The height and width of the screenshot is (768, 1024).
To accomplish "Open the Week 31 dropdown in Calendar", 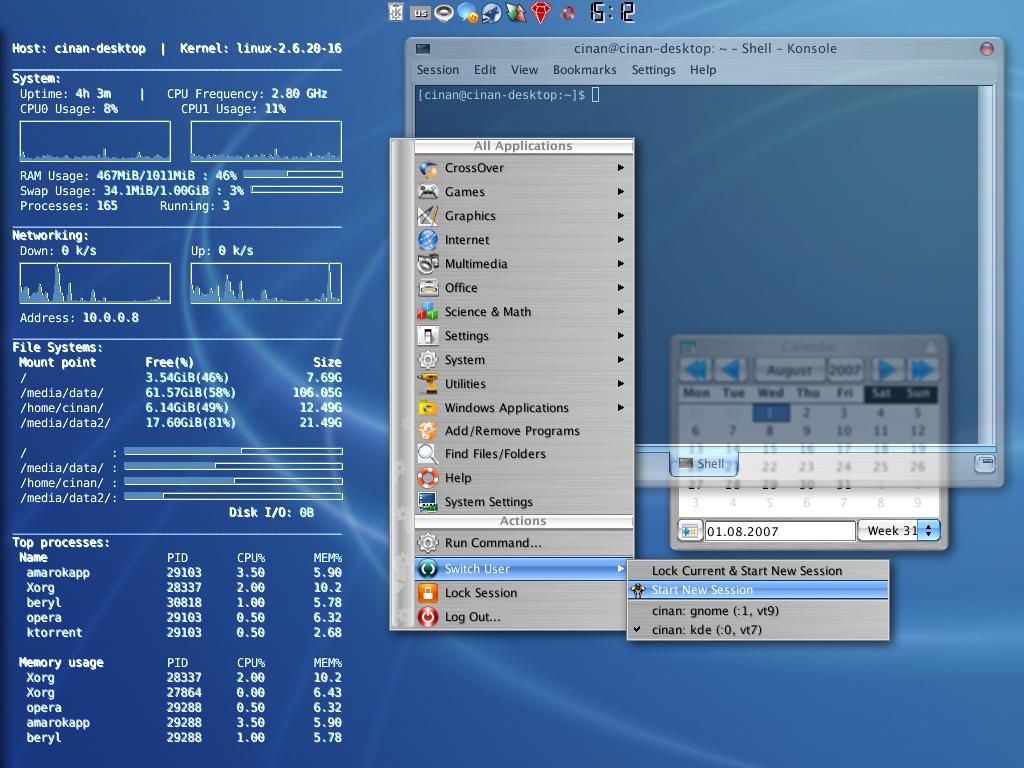I will click(899, 531).
